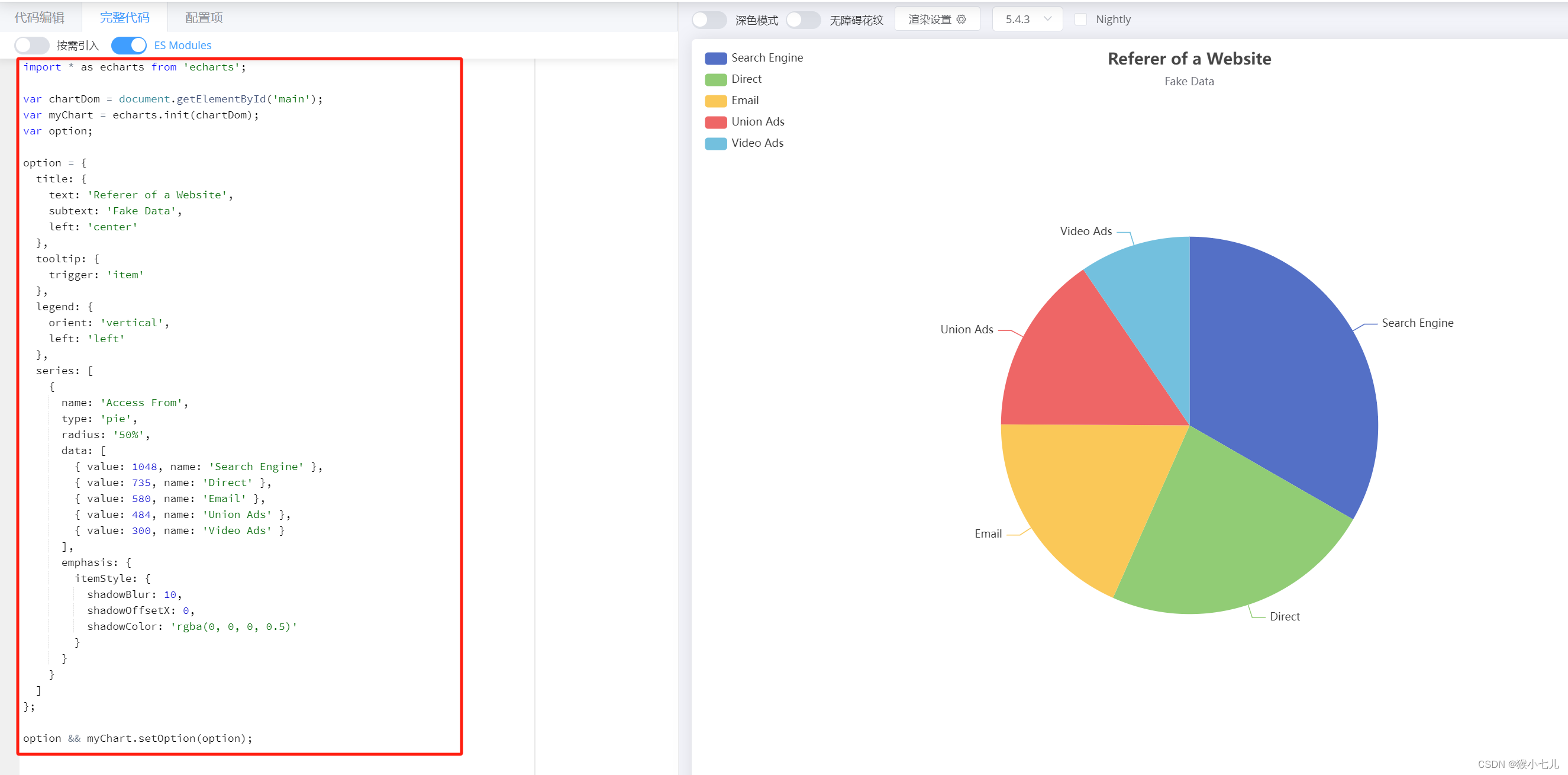1568x775 pixels.
Task: Click the 'var myChart' code line
Action: pyautogui.click(x=141, y=114)
